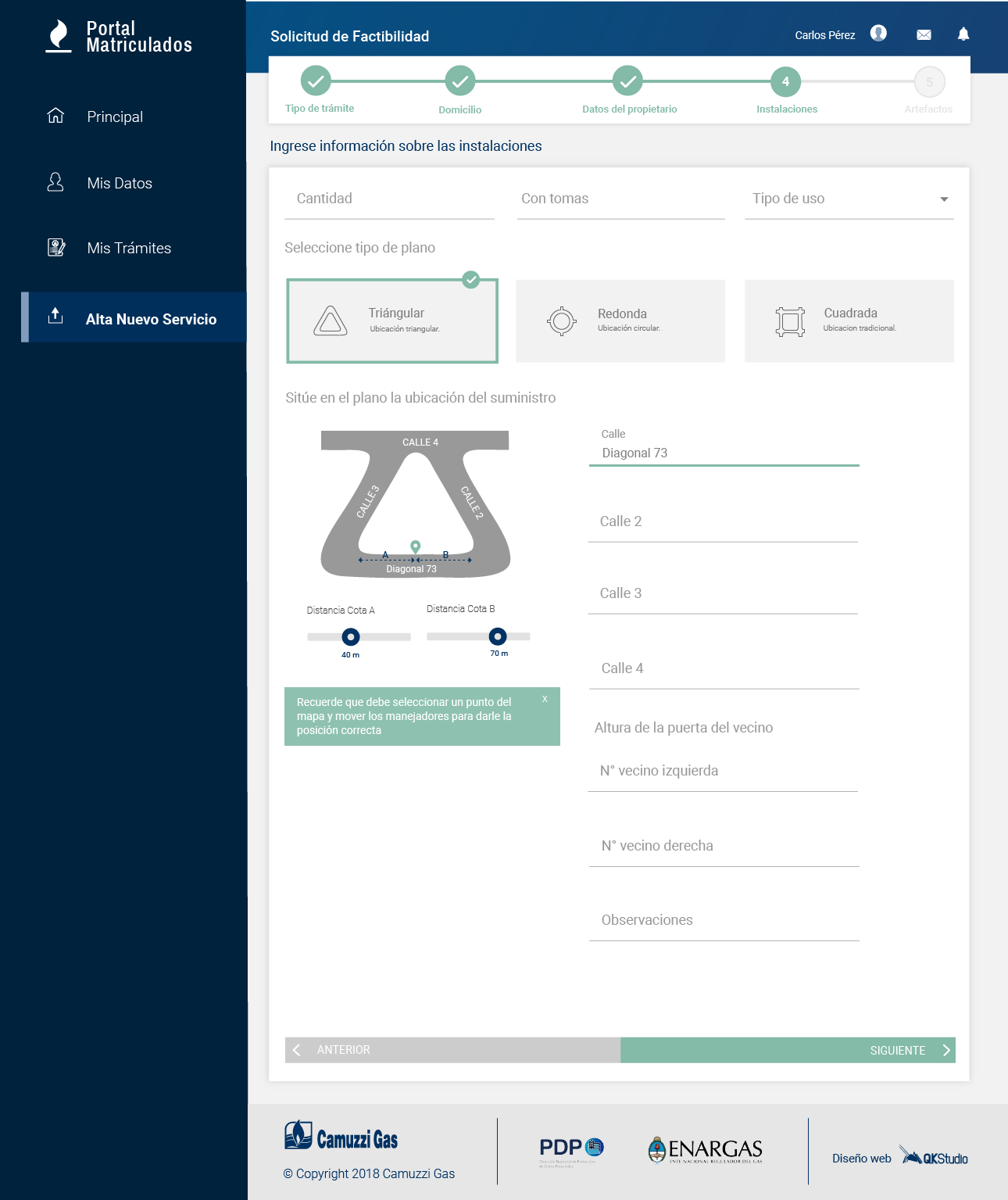Click the Diseño web link in footer
Screen dimensions: 1008x1200
[862, 1159]
